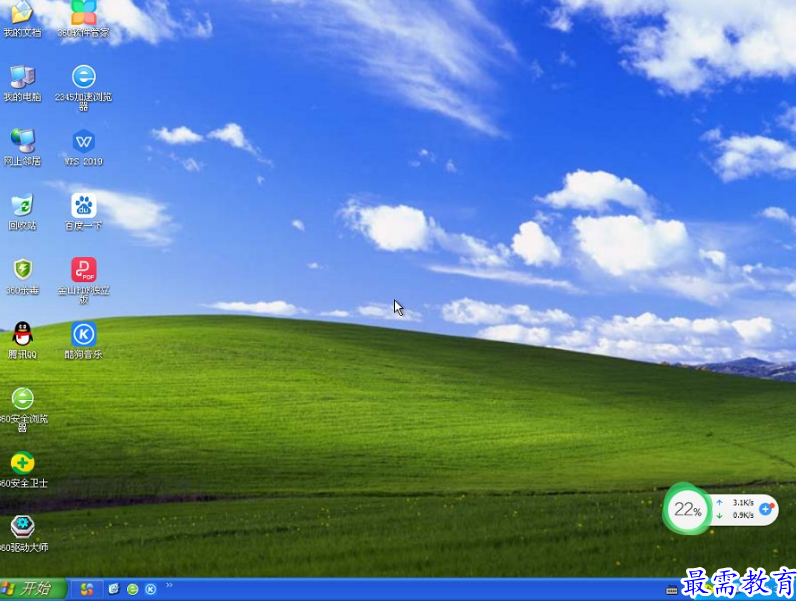Image resolution: width=805 pixels, height=614 pixels.
Task: Expand the quick launch chevron overflow
Action: click(169, 585)
